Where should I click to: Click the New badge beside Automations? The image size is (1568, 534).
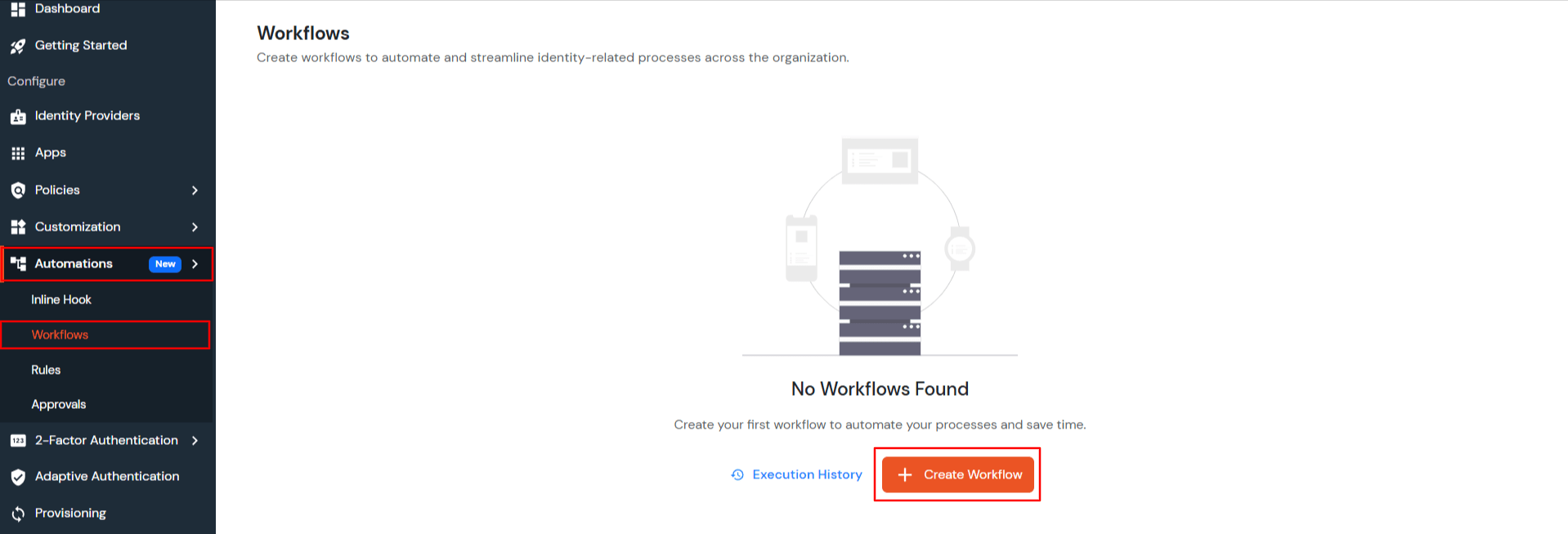(165, 264)
